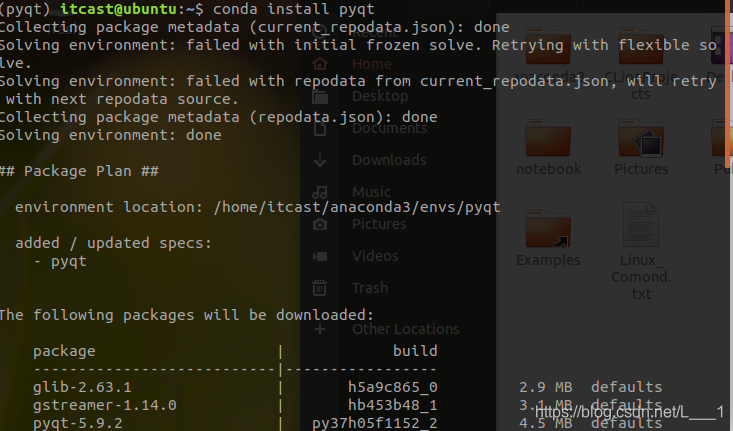733x431 pixels.
Task: Select the notebook folder icon
Action: 548,138
